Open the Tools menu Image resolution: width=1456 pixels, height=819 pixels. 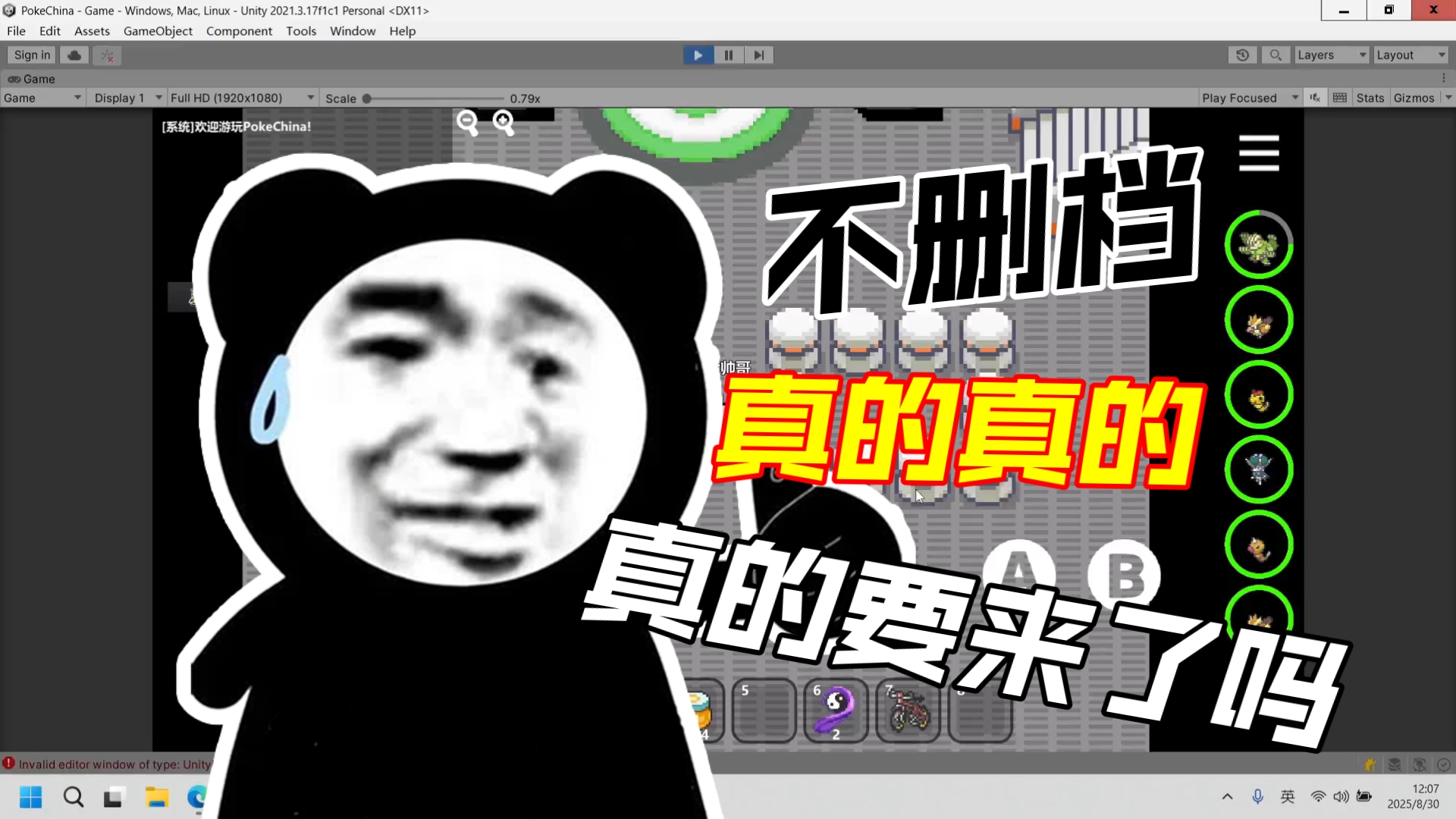coord(301,31)
